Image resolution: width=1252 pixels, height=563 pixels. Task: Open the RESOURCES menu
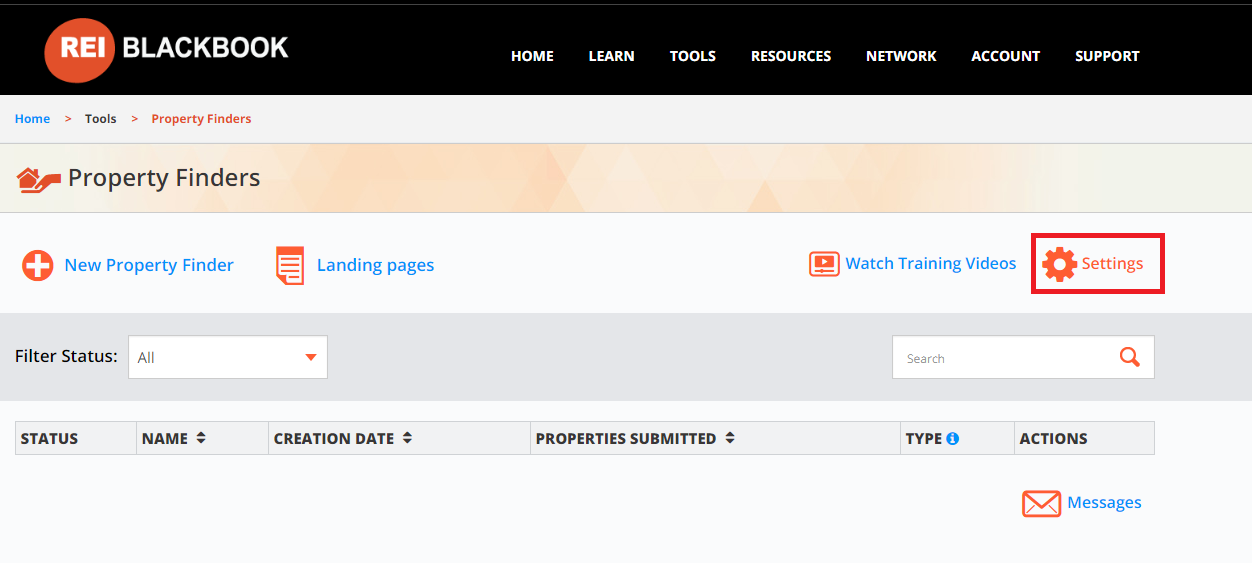click(791, 56)
